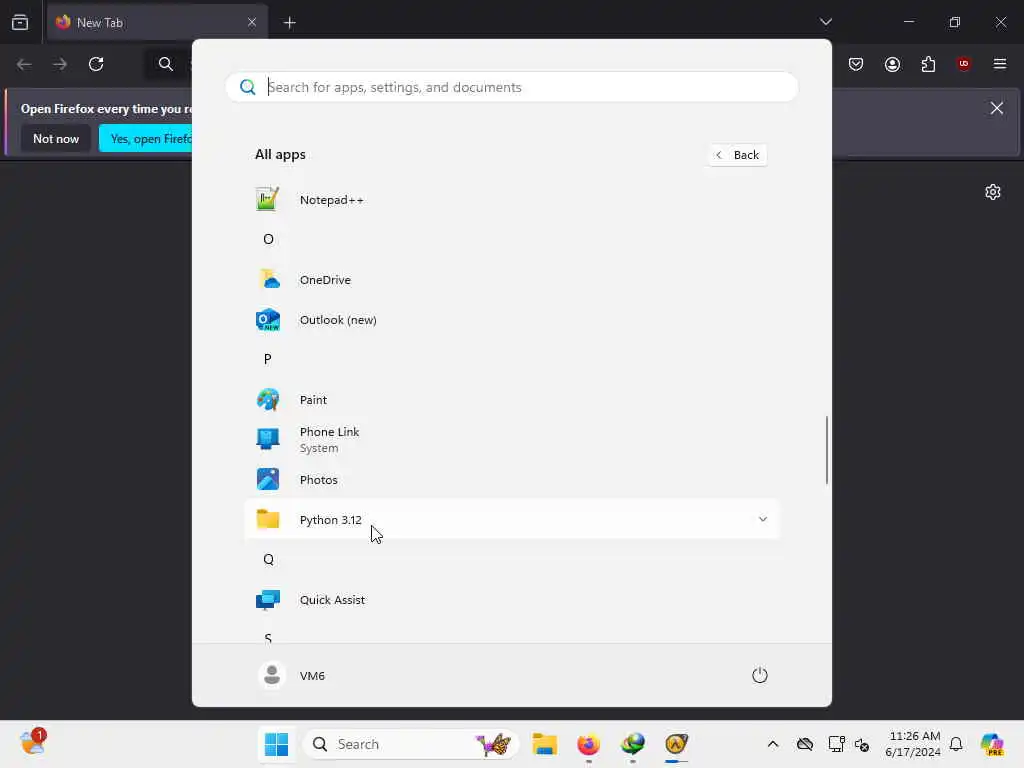Open the orange lambda taskbar app

677,744
